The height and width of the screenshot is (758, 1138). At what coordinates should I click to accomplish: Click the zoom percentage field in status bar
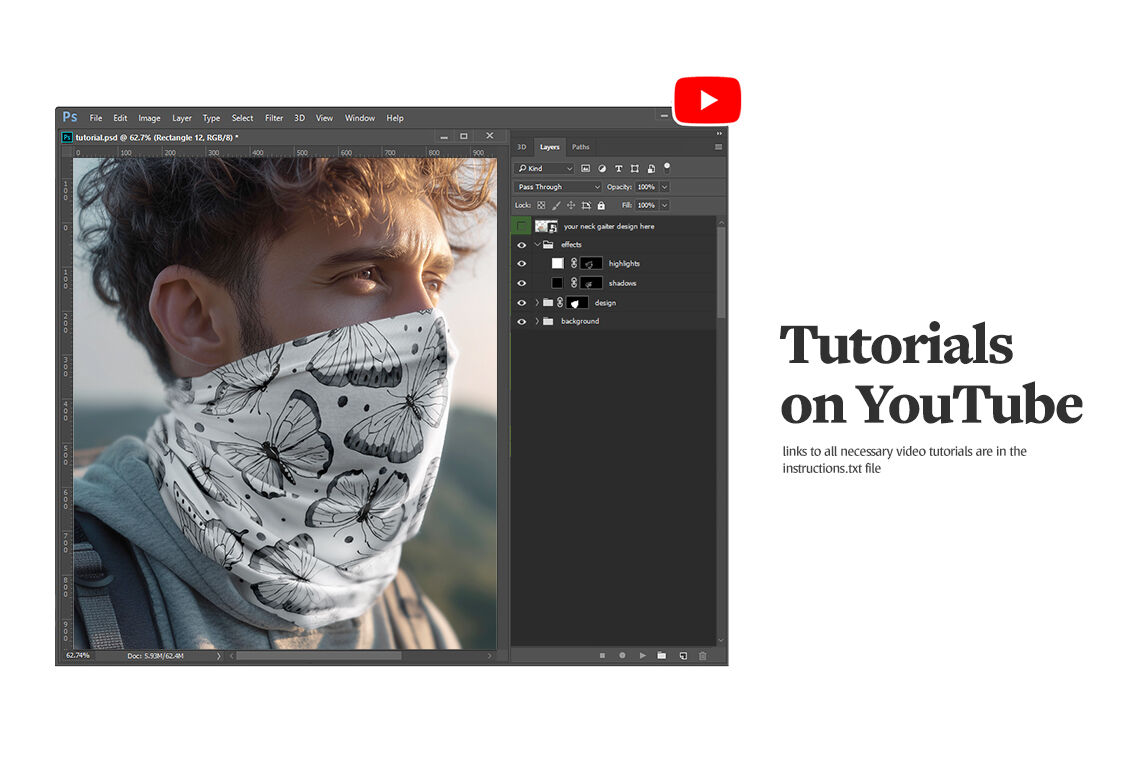click(78, 655)
